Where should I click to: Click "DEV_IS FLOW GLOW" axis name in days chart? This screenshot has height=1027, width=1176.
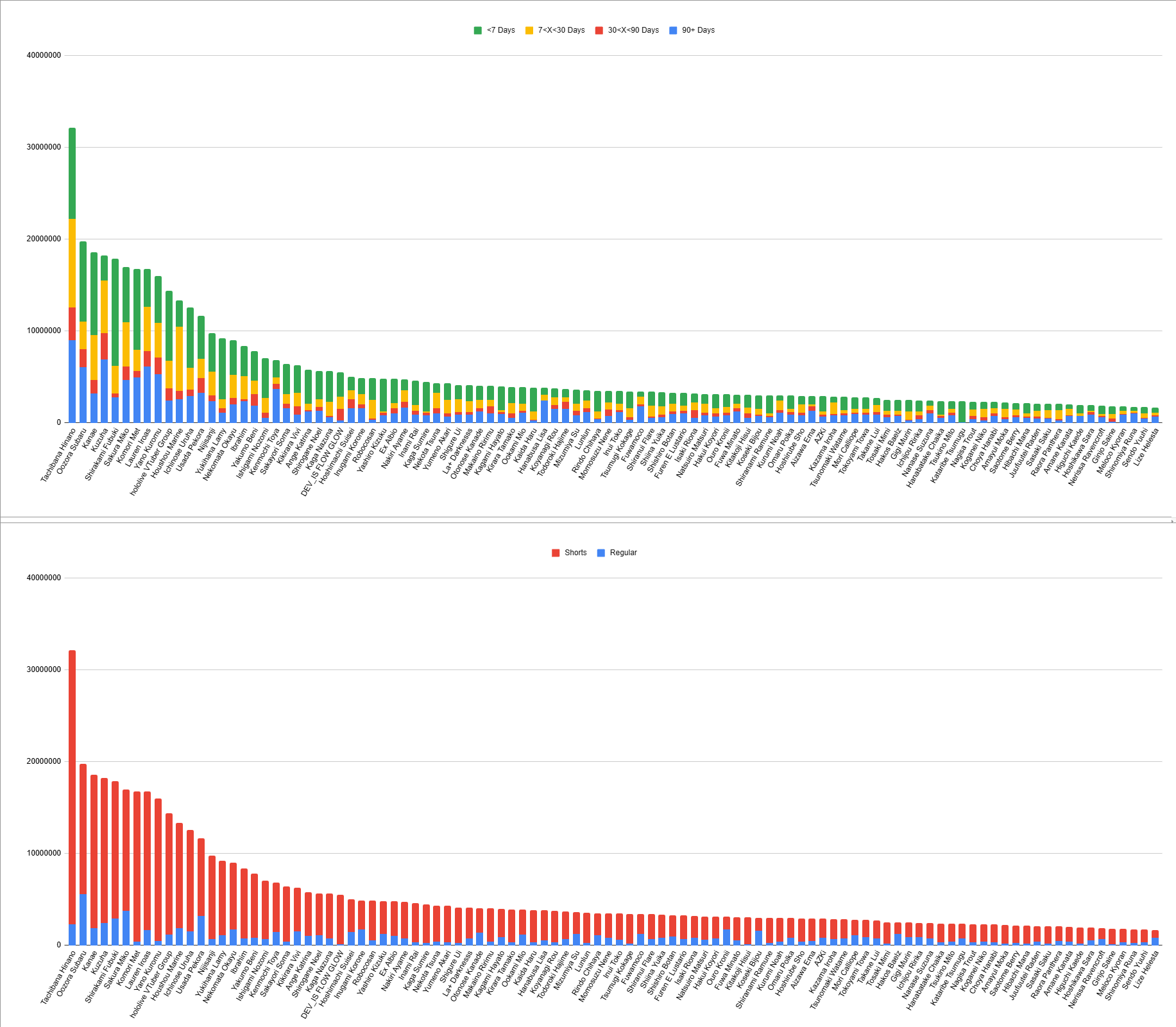(323, 462)
